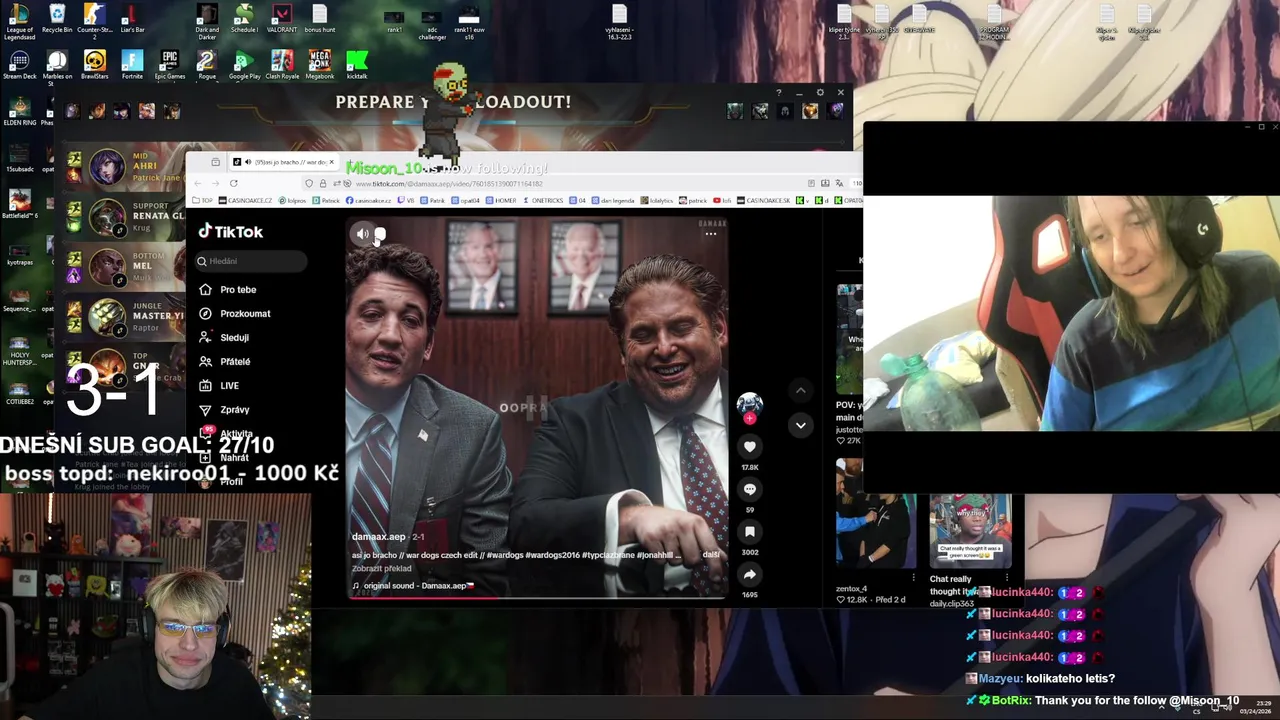Open Megabonk desktop shortcut
Viewport: 1280px width, 720px height.
(320, 65)
